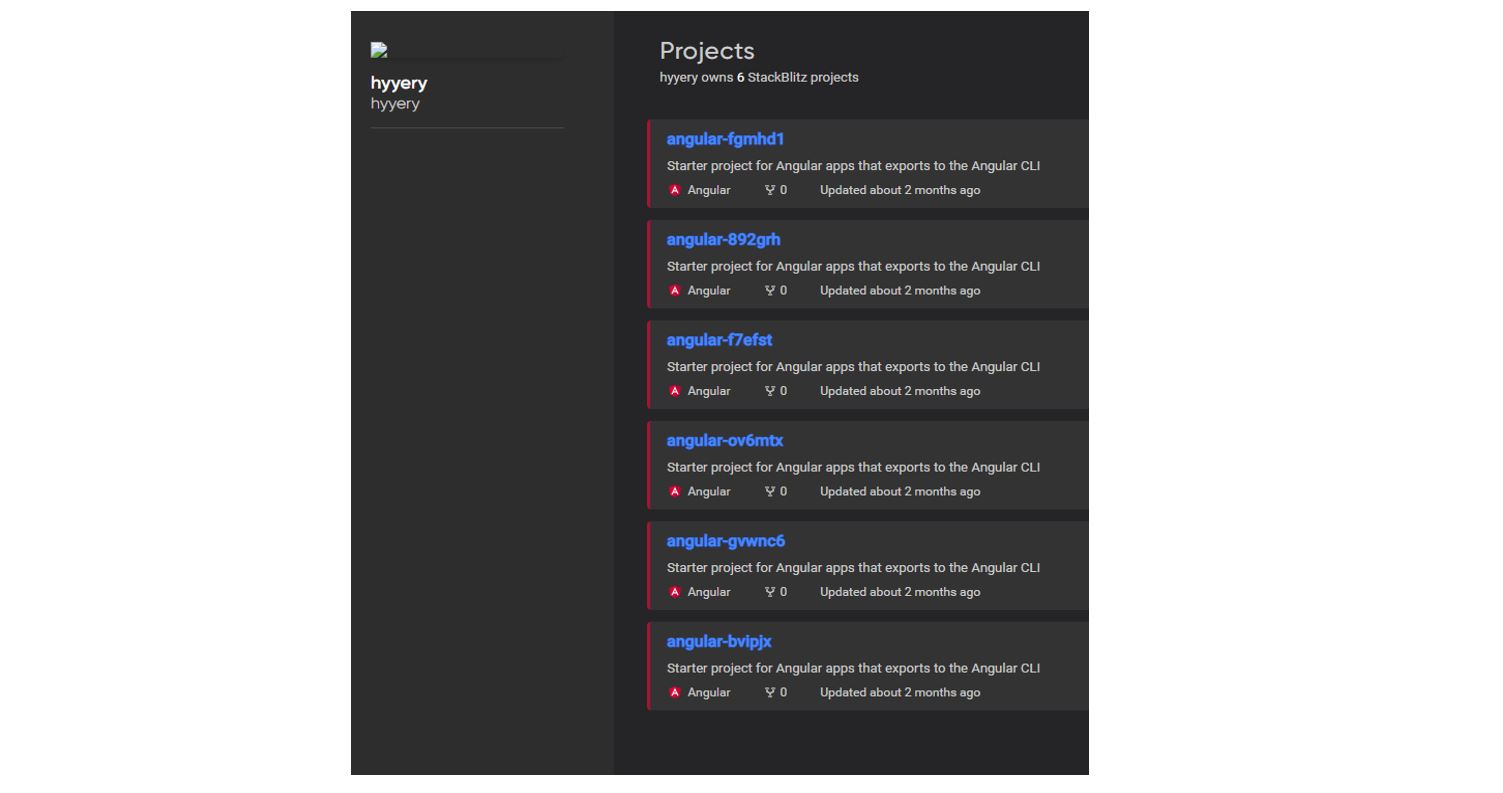Open the angular-ov6mtx project link
Viewport: 1503px width, 793px height.
[x=725, y=441]
